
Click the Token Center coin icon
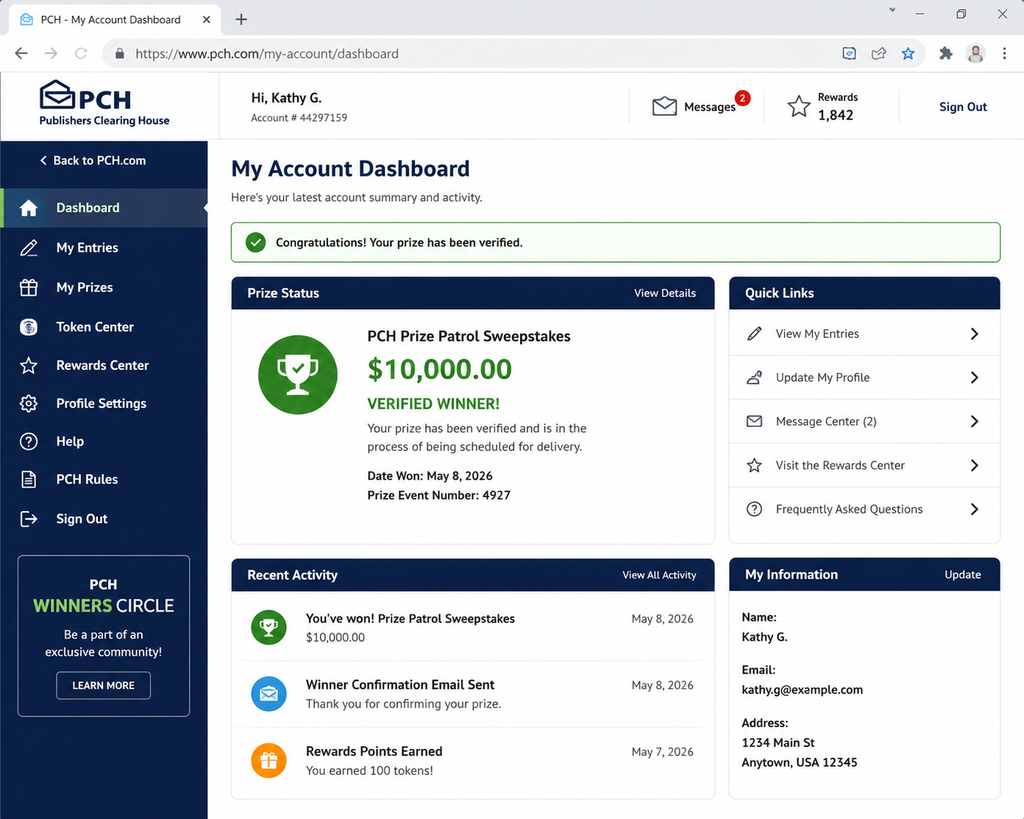[29, 327]
